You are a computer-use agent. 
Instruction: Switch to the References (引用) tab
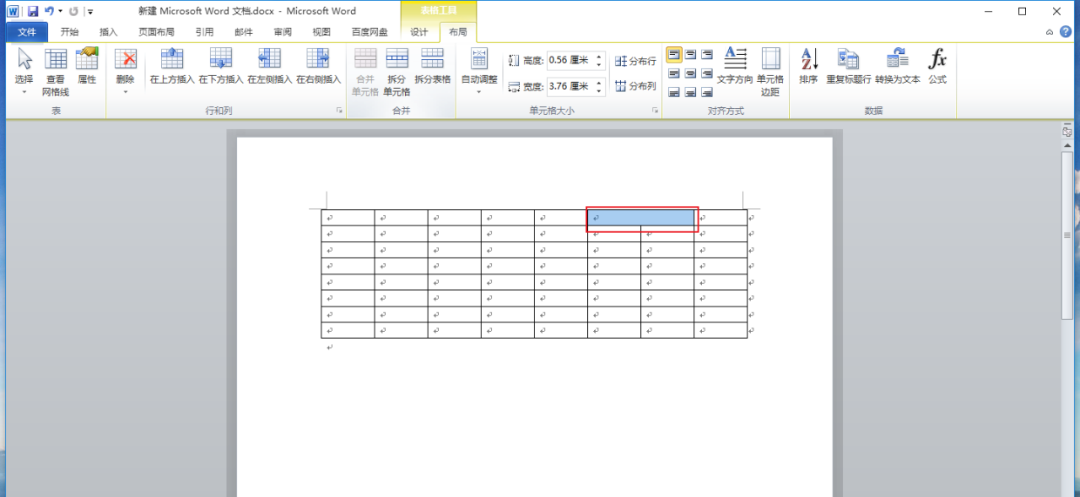[x=204, y=32]
